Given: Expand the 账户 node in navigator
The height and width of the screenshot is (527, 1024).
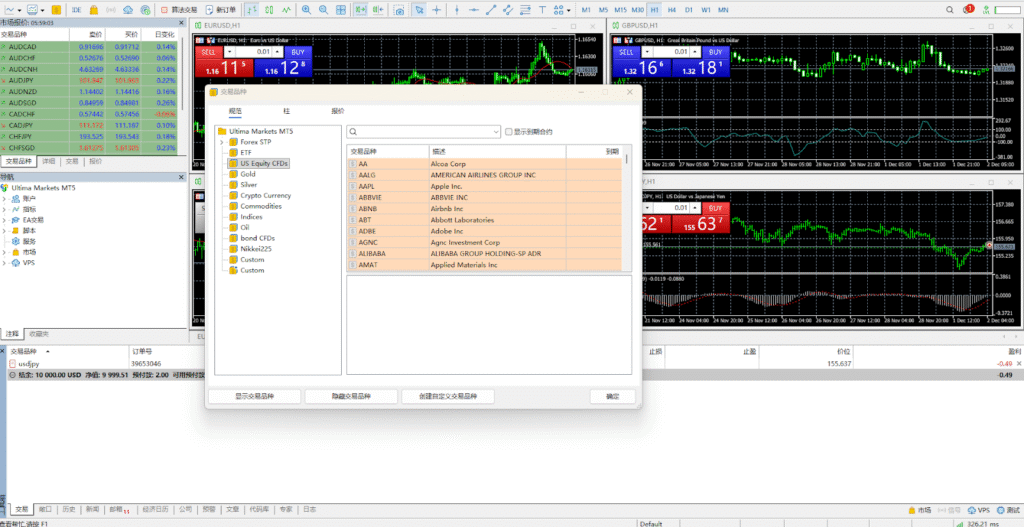Looking at the screenshot, I should 5,198.
